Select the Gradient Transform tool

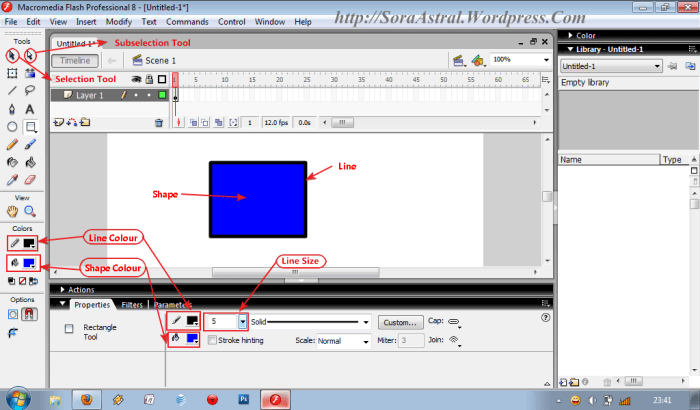30,74
